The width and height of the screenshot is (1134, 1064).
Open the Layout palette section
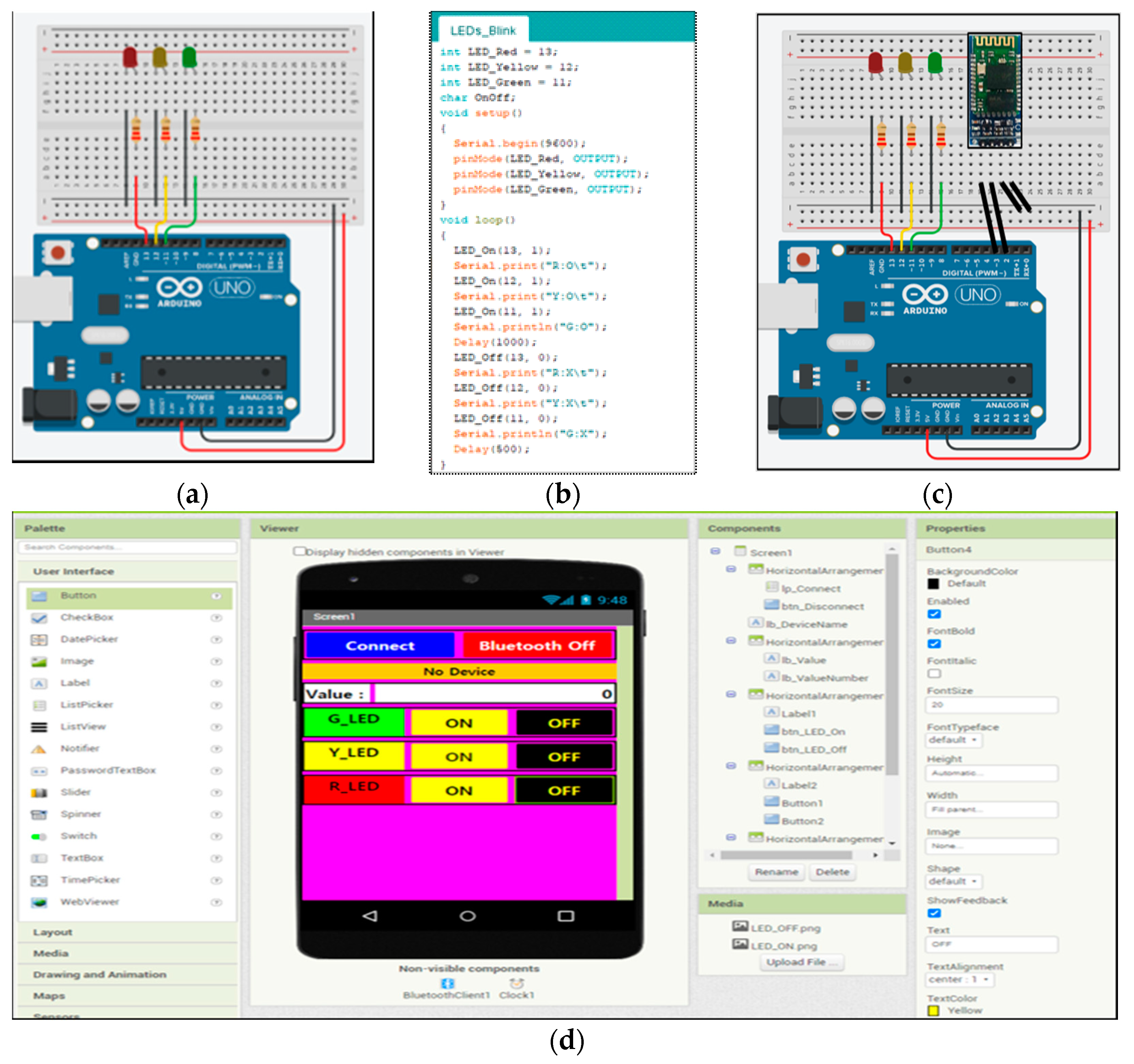point(53,932)
